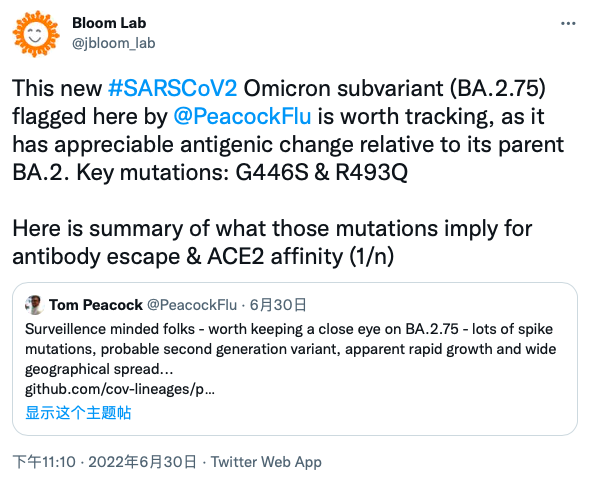
Task: Select the text 'Key mutations: G446S & R493Q'
Action: (x=242, y=172)
